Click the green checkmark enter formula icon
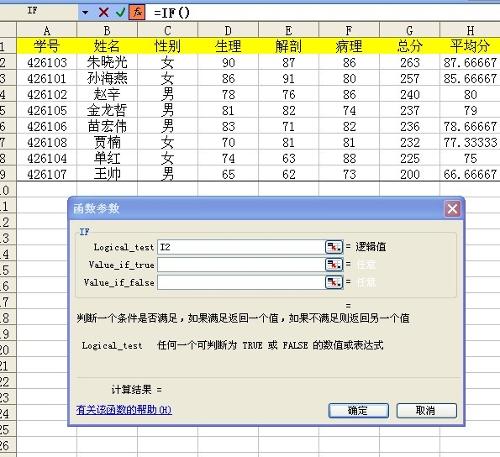500x457 pixels. pyautogui.click(x=121, y=13)
